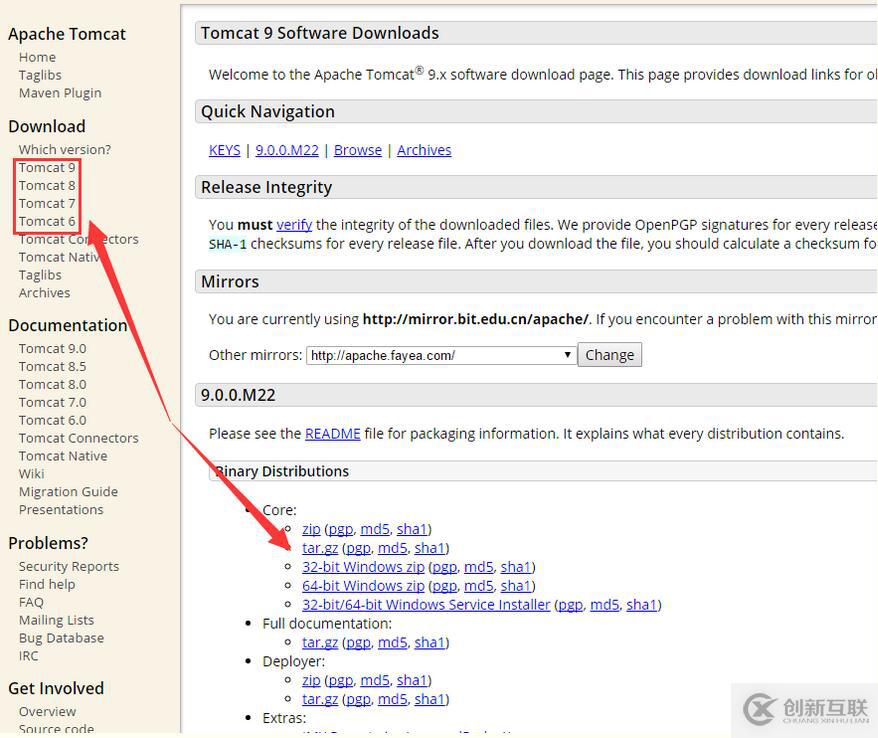Download the Deployer zip
The height and width of the screenshot is (738, 878).
tap(311, 680)
